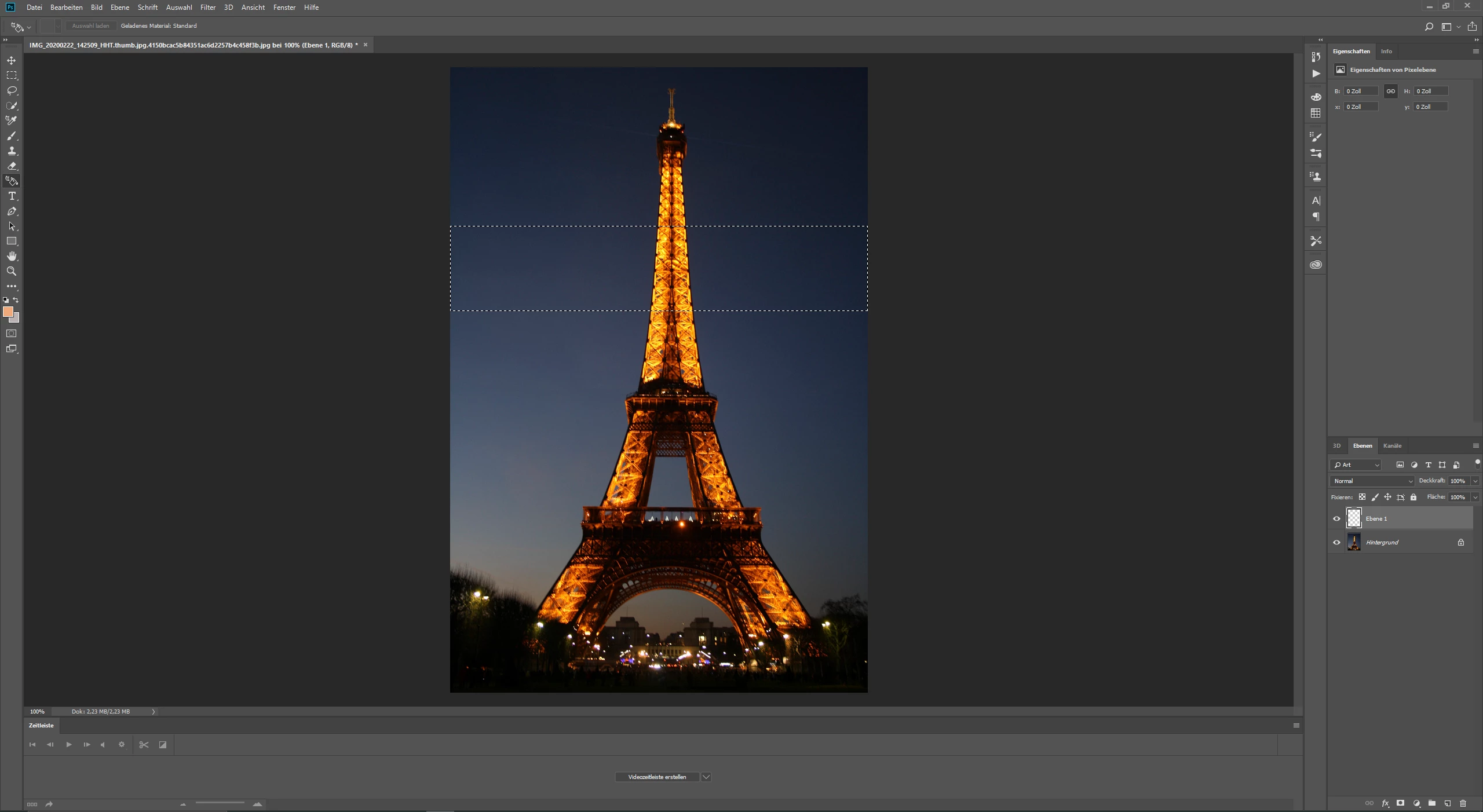Image resolution: width=1483 pixels, height=812 pixels.
Task: Click the Auswahl laden button
Action: [x=90, y=26]
